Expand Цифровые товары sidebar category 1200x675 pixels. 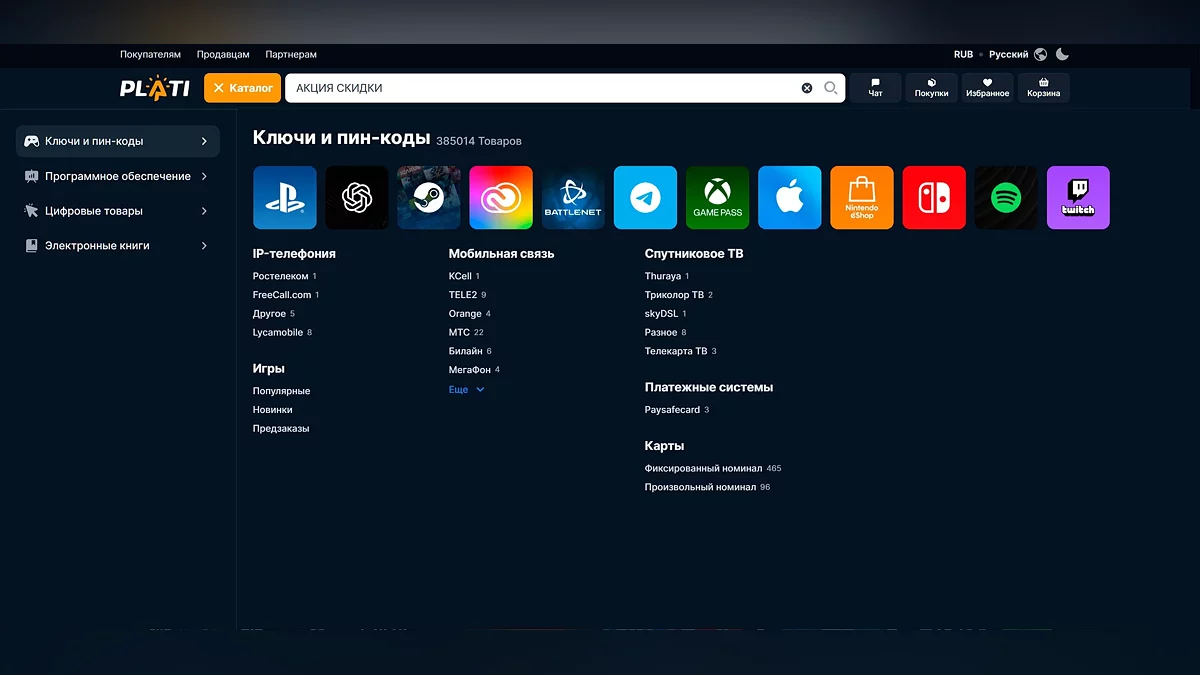point(118,211)
